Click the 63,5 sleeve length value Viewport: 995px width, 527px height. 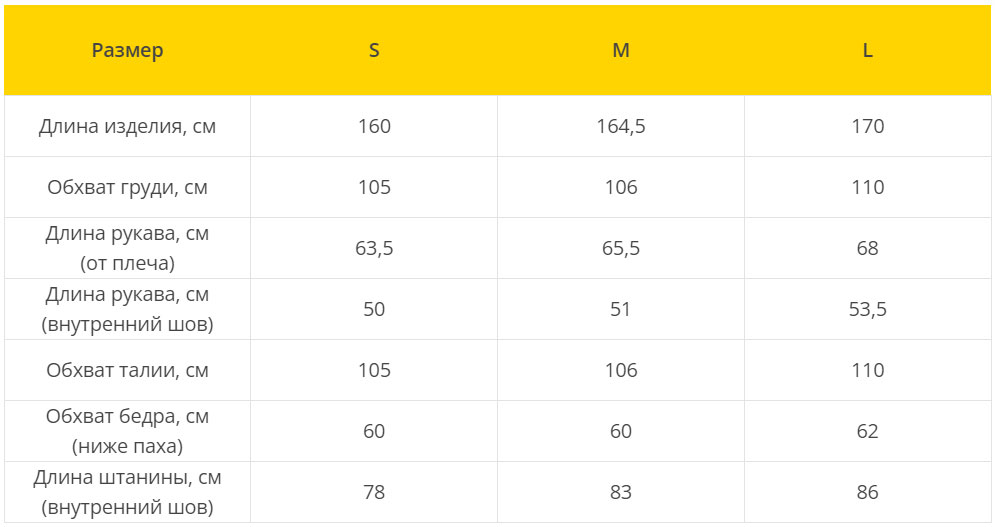pos(374,248)
